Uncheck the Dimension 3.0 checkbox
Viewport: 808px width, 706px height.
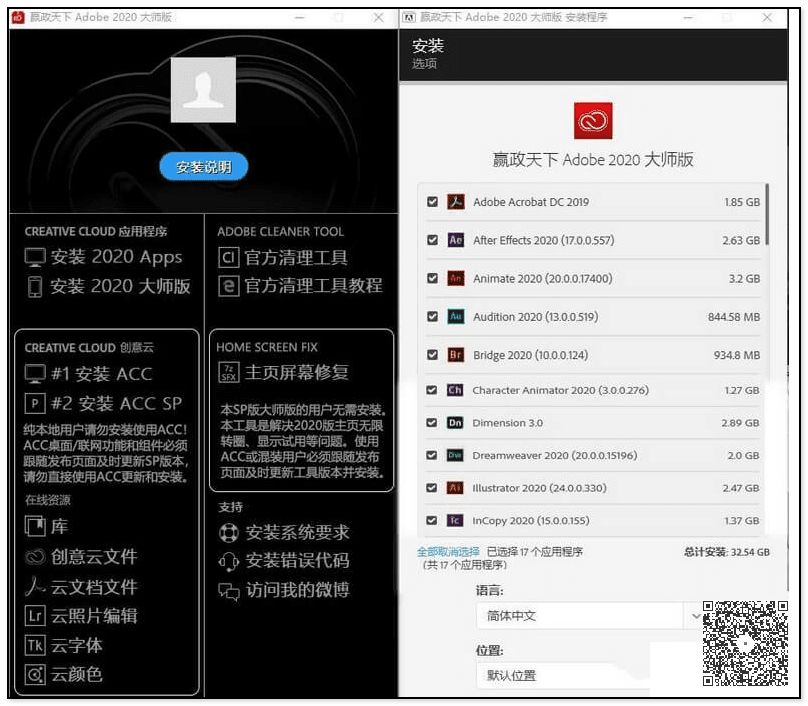(x=432, y=423)
